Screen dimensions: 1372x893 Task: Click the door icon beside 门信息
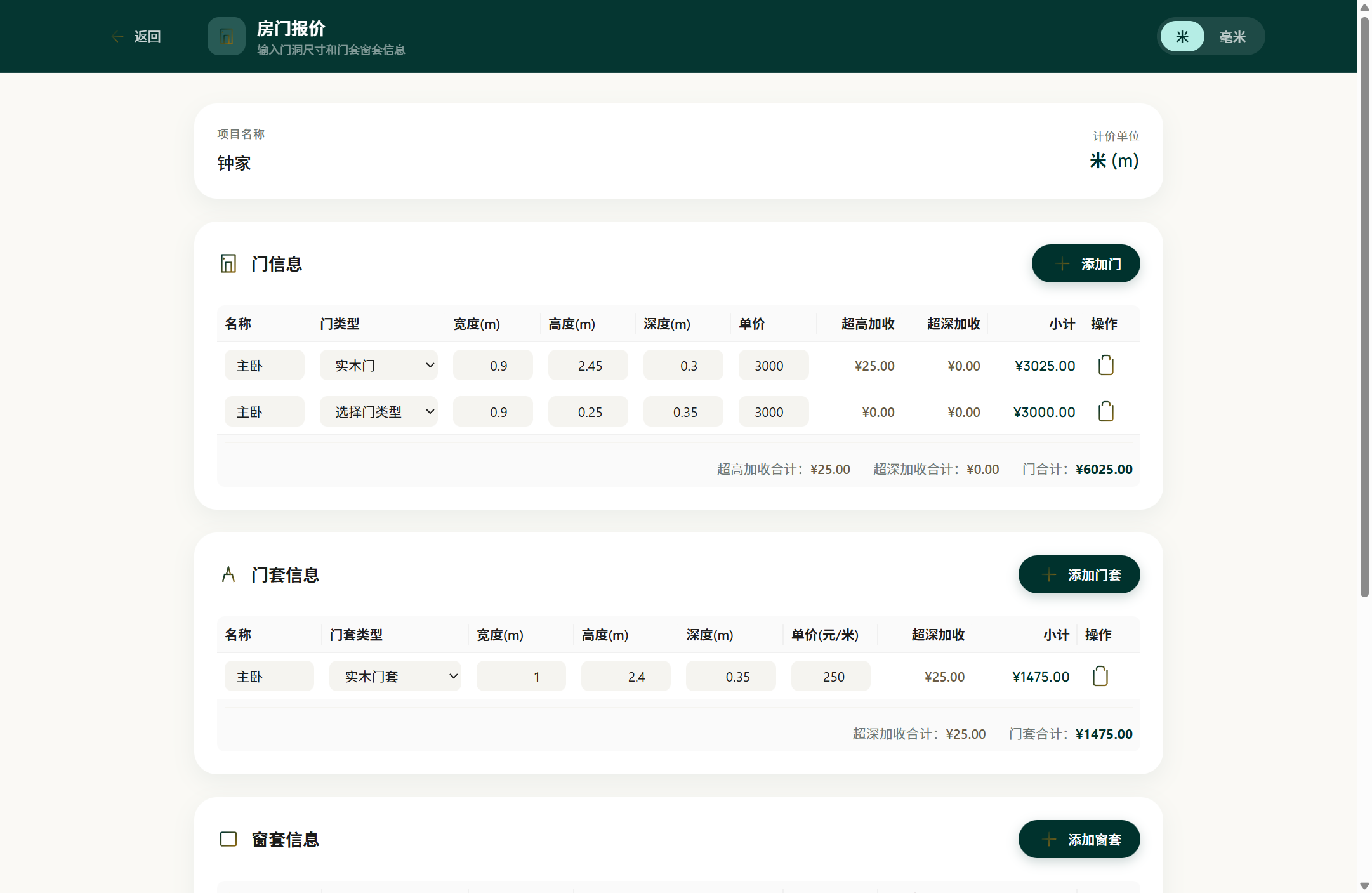[x=228, y=263]
